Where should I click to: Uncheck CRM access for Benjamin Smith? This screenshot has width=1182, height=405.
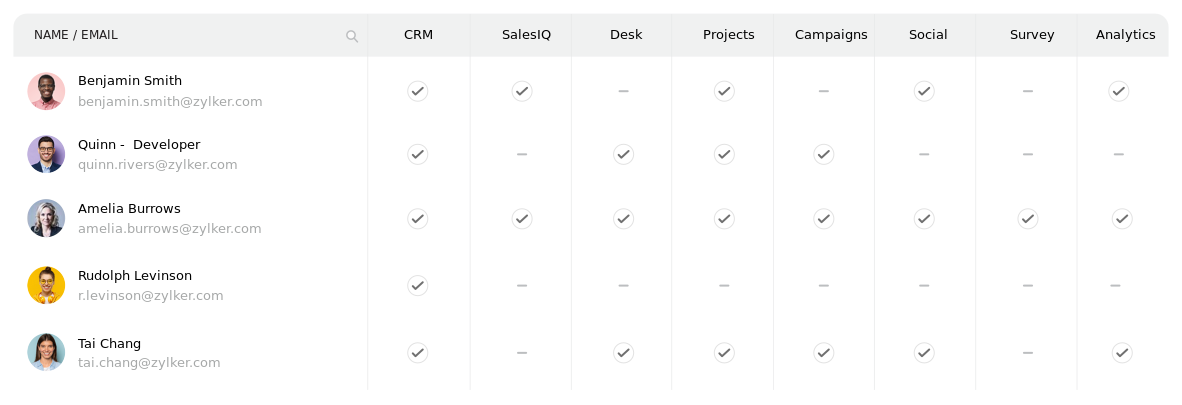418,91
